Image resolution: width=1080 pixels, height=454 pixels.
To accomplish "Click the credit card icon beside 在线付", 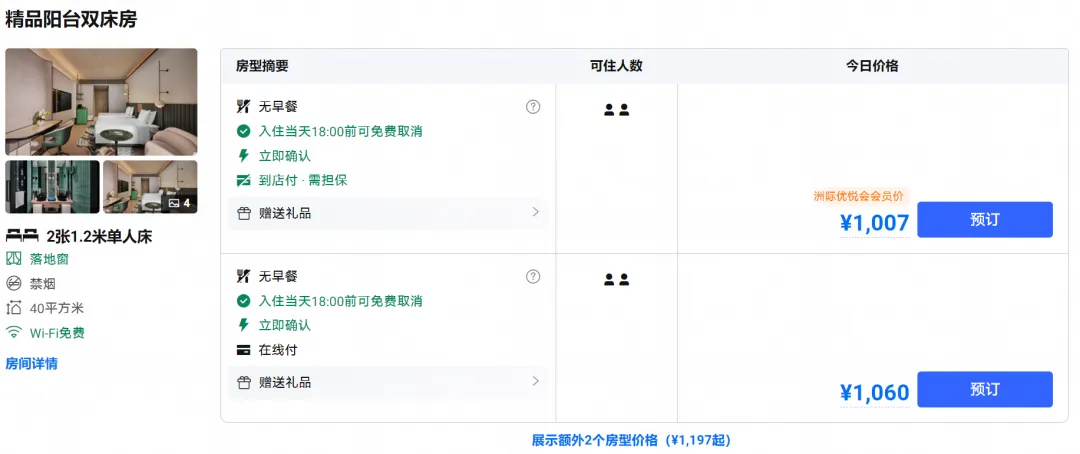I will 243,350.
